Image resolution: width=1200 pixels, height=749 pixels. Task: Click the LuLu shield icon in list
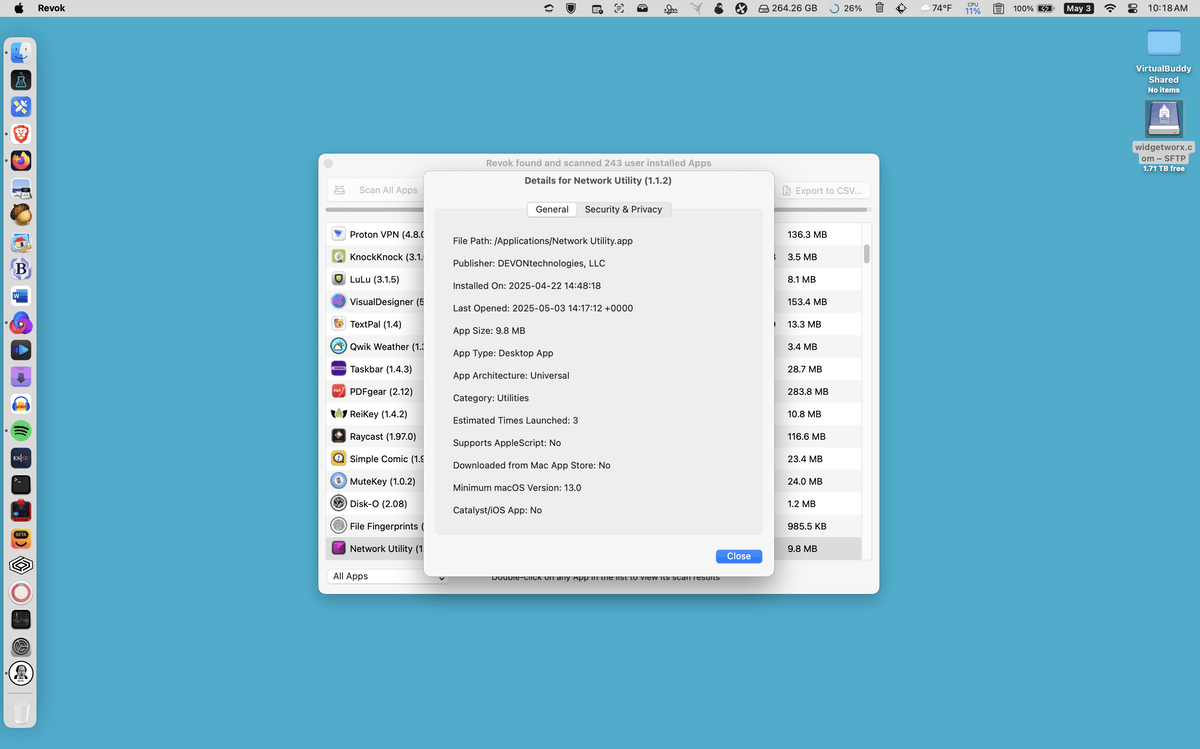point(338,279)
